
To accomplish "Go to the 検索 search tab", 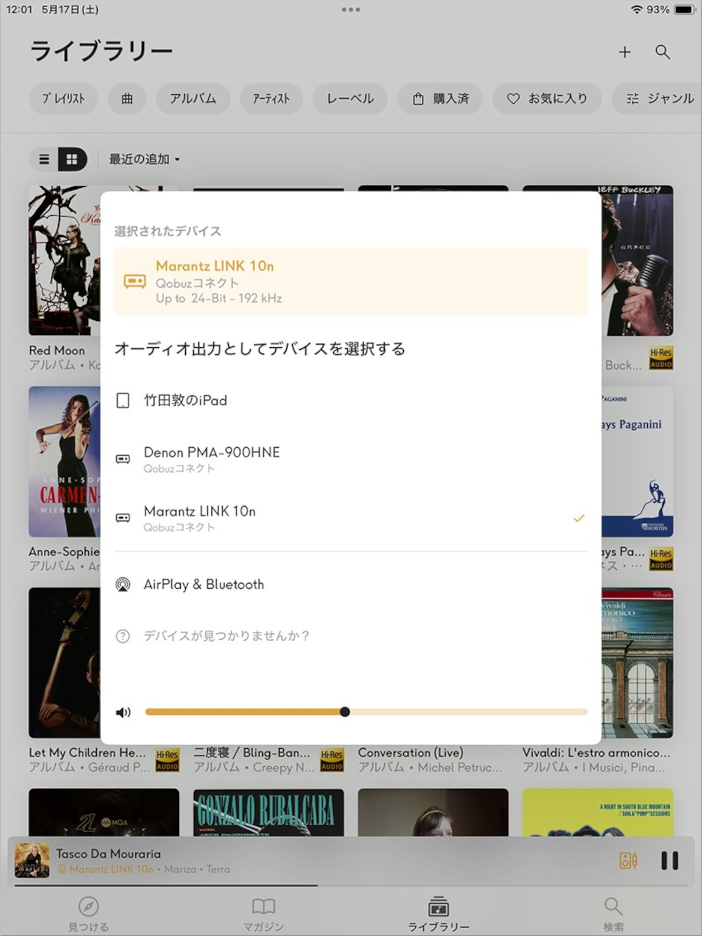I will coord(613,912).
